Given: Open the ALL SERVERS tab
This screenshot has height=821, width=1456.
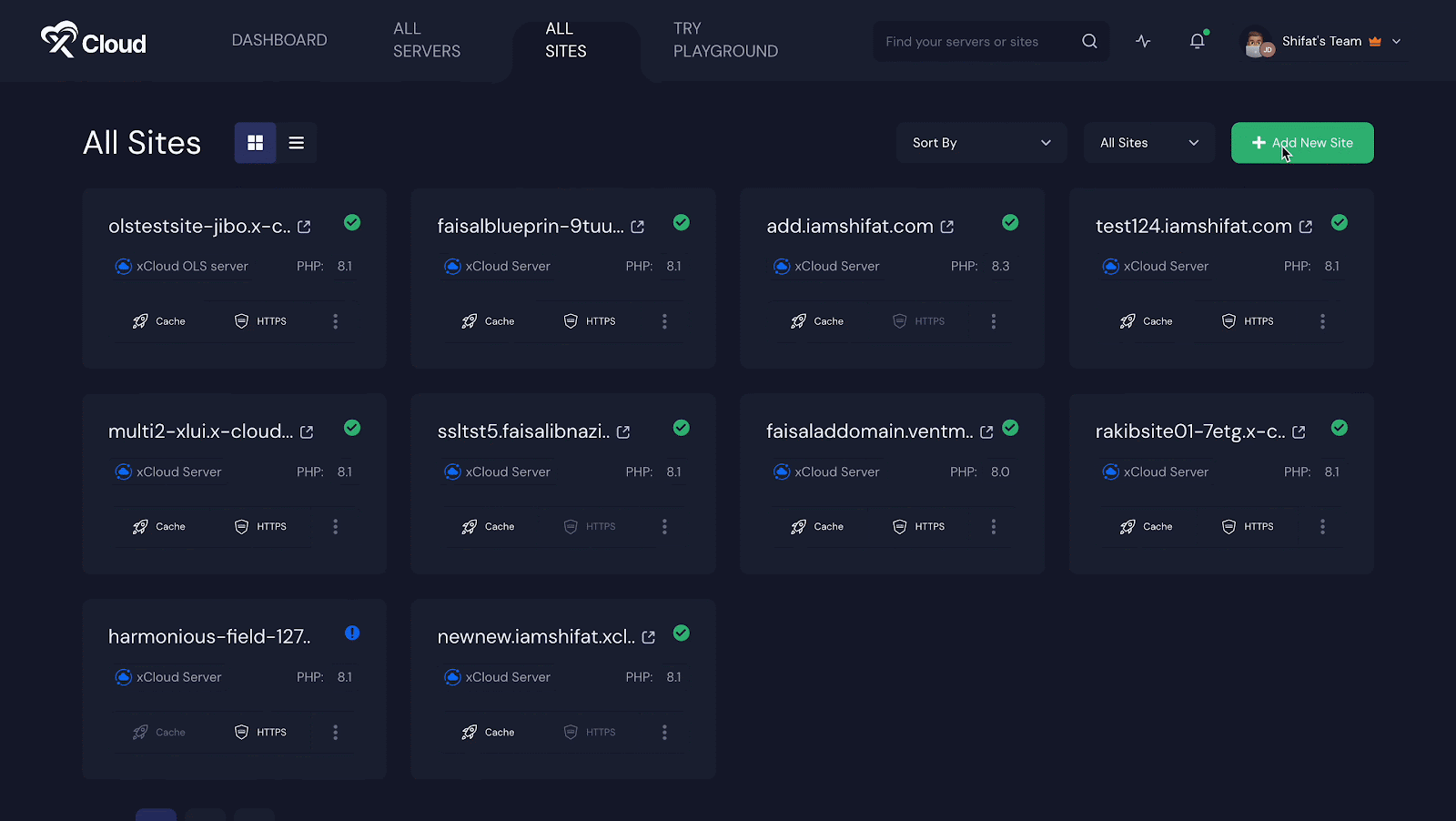Looking at the screenshot, I should pos(426,40).
